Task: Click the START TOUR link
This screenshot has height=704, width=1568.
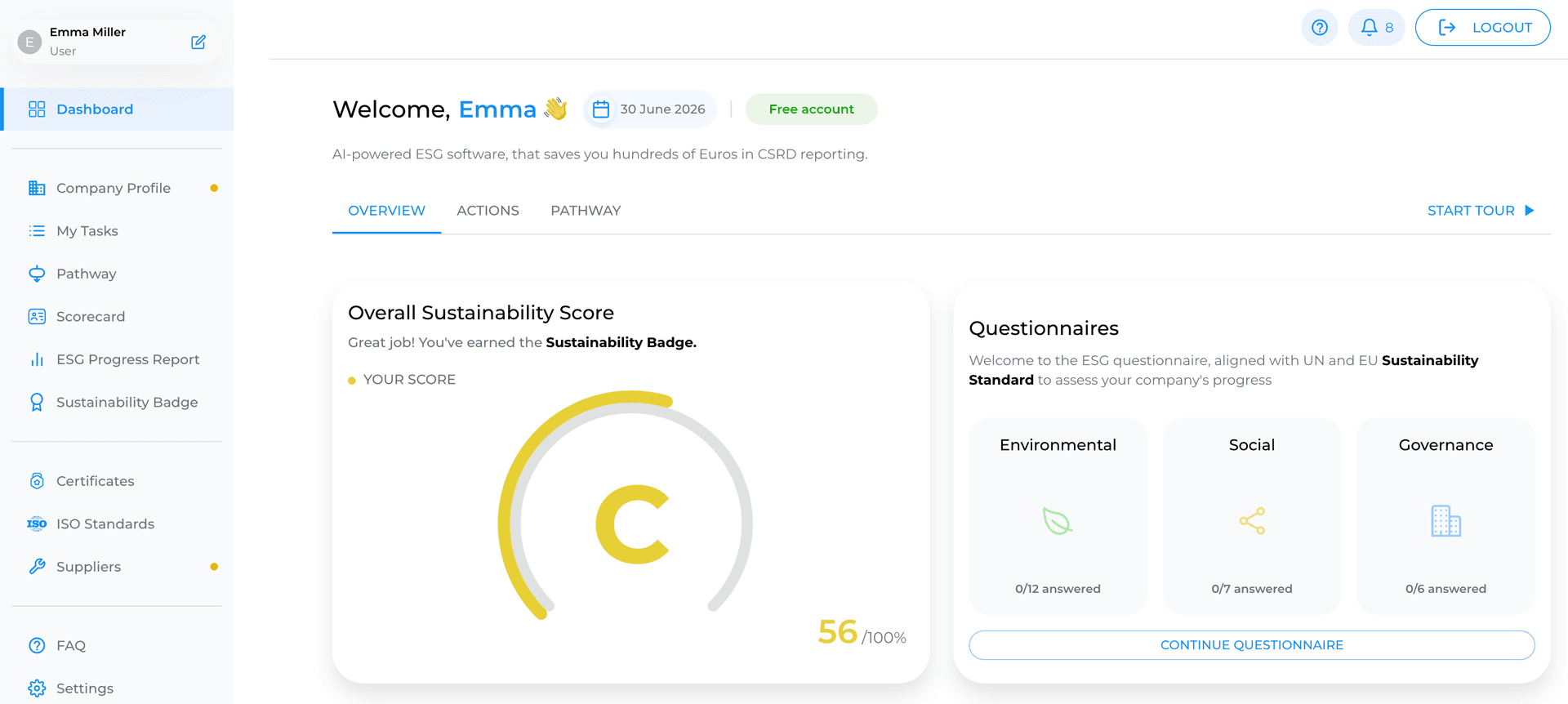Action: click(x=1481, y=211)
